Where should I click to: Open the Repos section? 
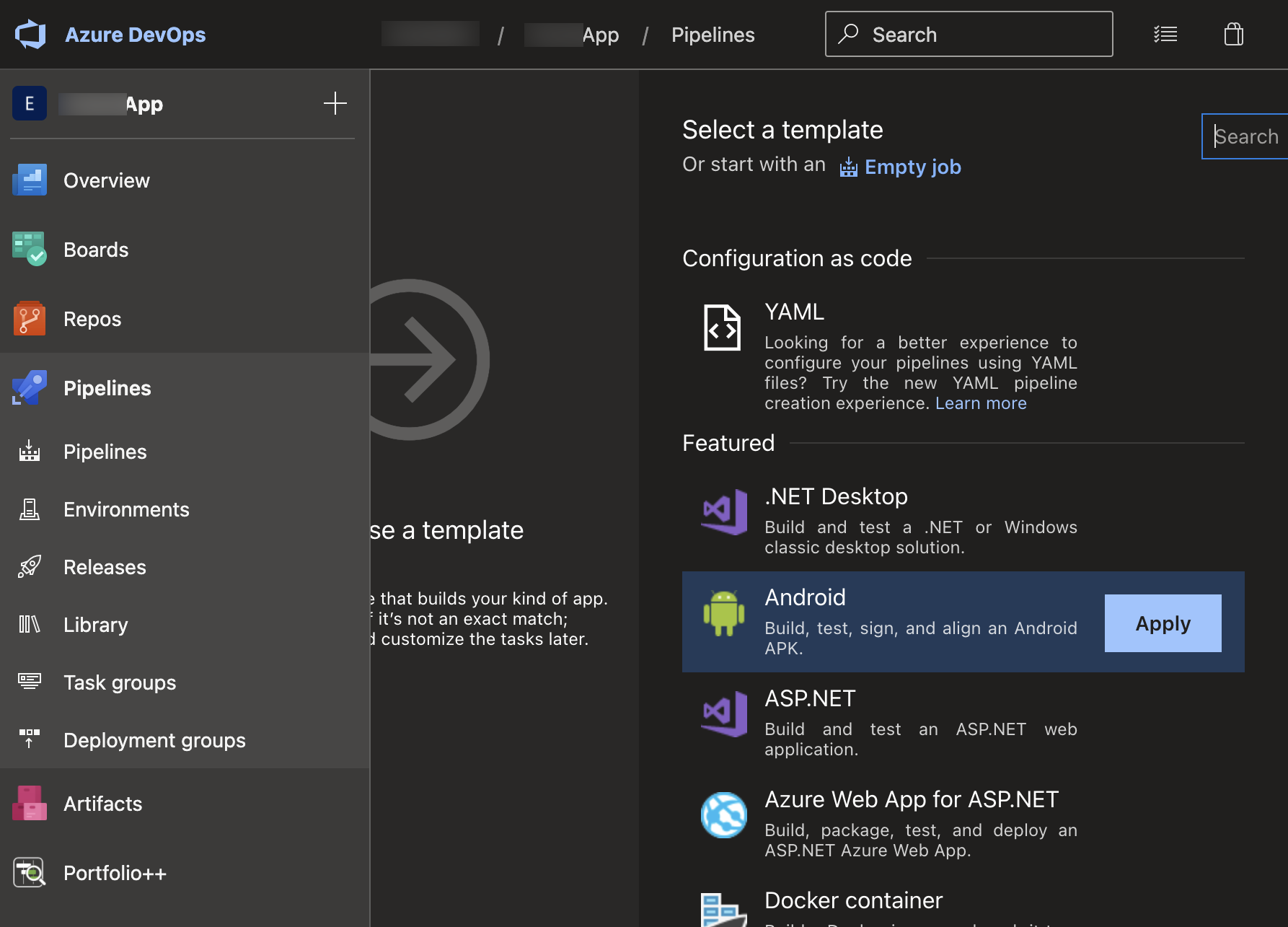(x=92, y=319)
